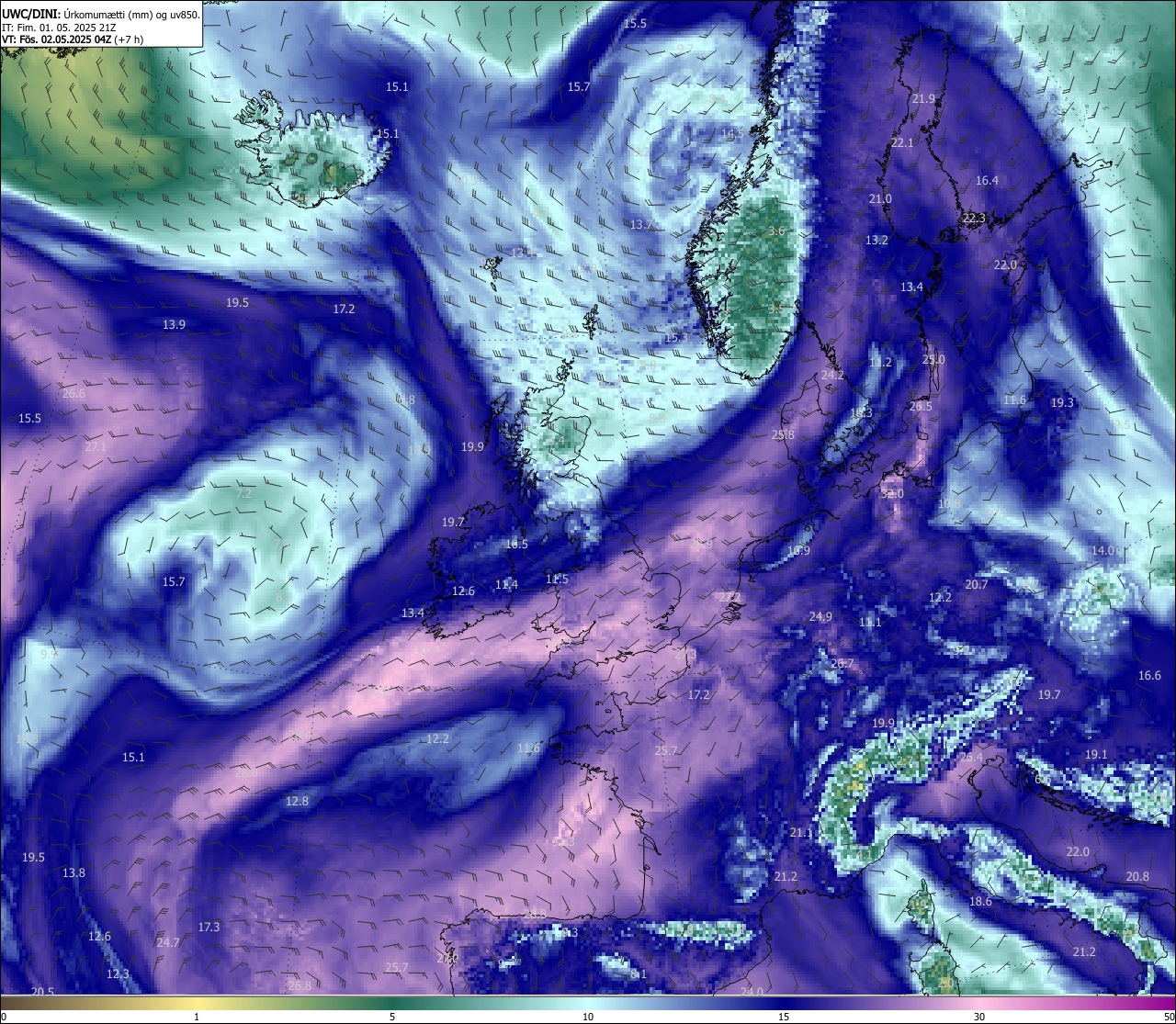Select the 24.9 value over Germany
Image resolution: width=1176 pixels, height=1024 pixels.
[x=820, y=616]
